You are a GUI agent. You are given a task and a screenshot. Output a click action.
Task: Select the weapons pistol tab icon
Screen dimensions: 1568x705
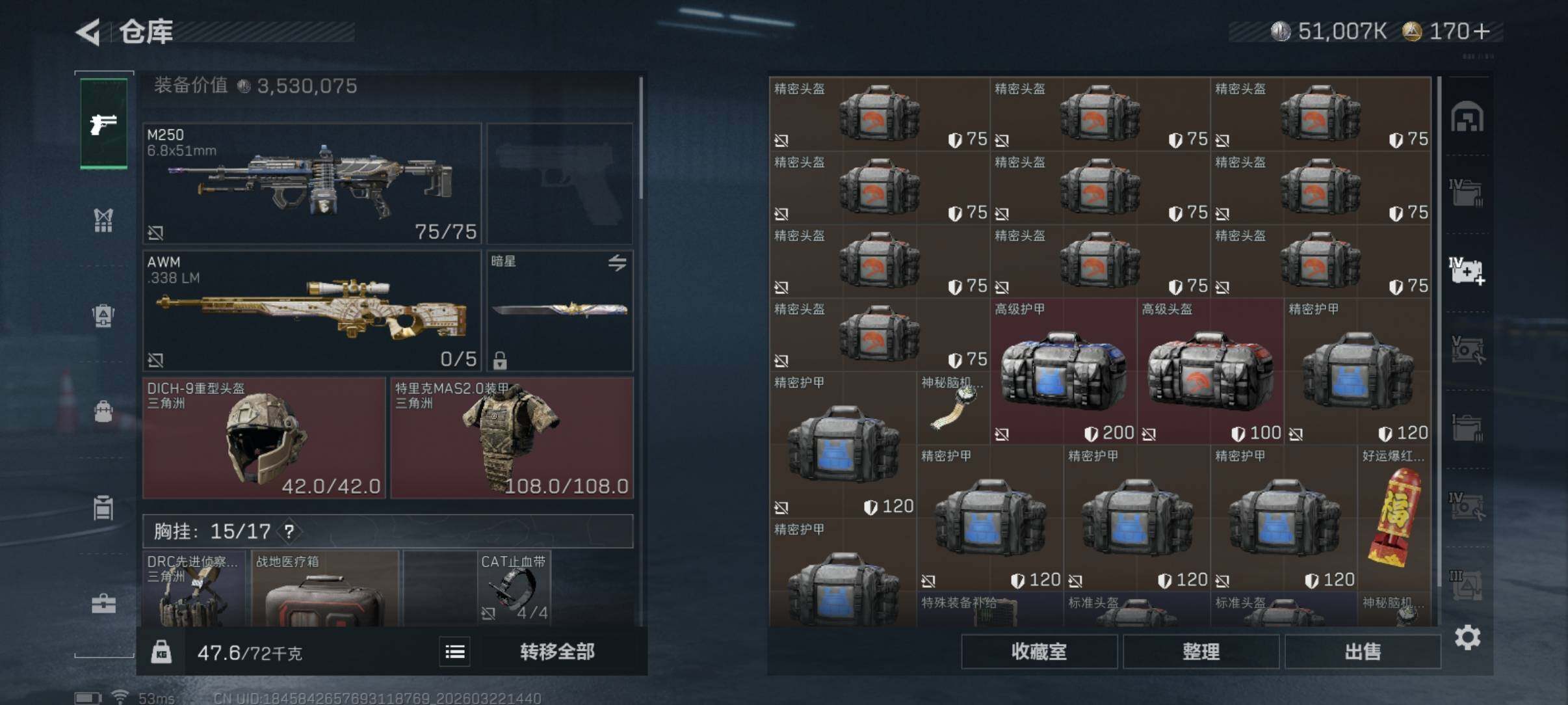pyautogui.click(x=103, y=124)
